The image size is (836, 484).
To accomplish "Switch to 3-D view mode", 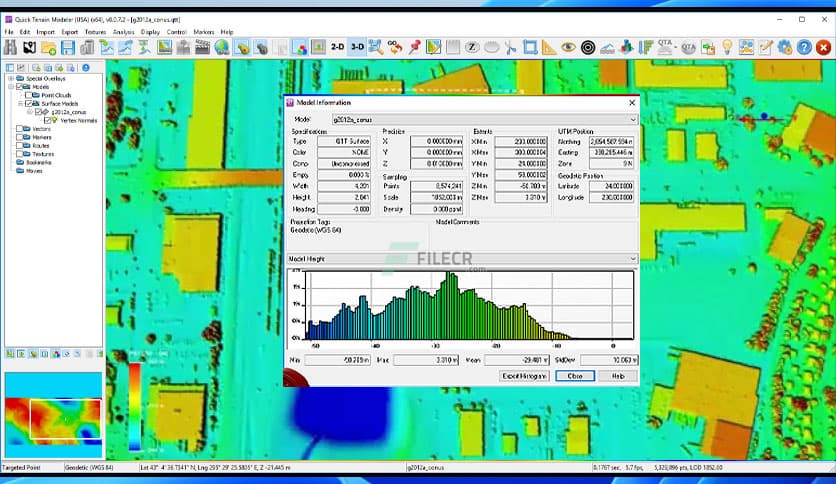I will click(x=357, y=47).
